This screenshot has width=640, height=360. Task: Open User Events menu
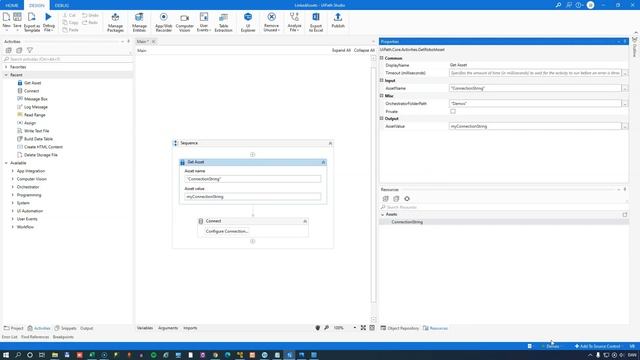(x=204, y=22)
